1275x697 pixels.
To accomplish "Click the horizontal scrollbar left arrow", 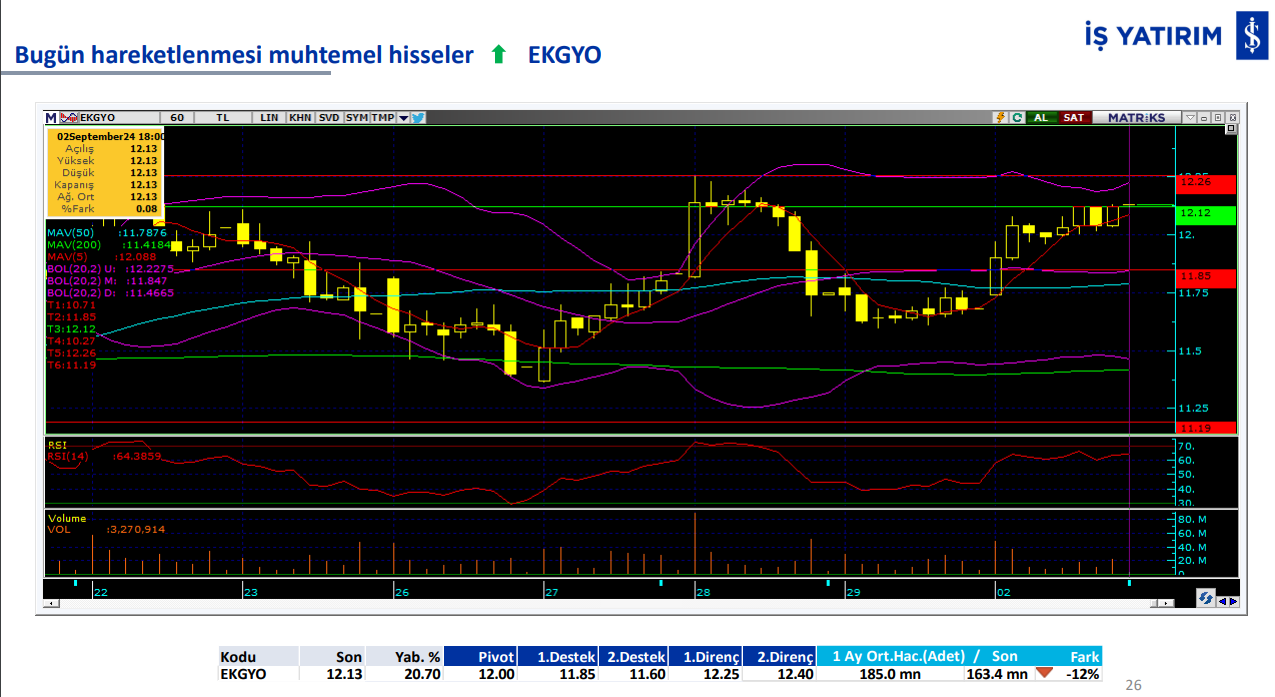I will pos(50,604).
